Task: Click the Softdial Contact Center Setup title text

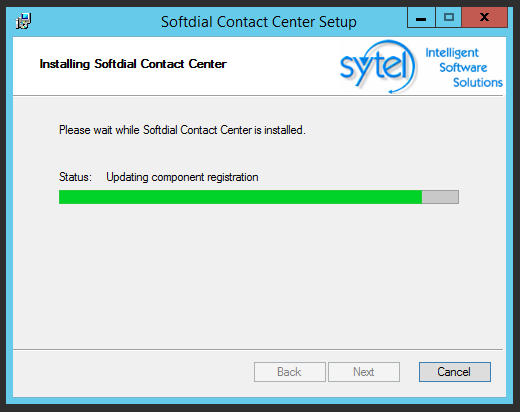Action: [x=259, y=22]
